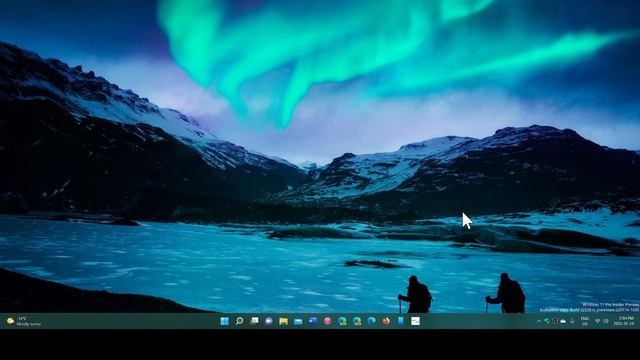Viewport: 640px width, 360px height.
Task: Open taskbar Search magnifier
Action: (x=240, y=321)
